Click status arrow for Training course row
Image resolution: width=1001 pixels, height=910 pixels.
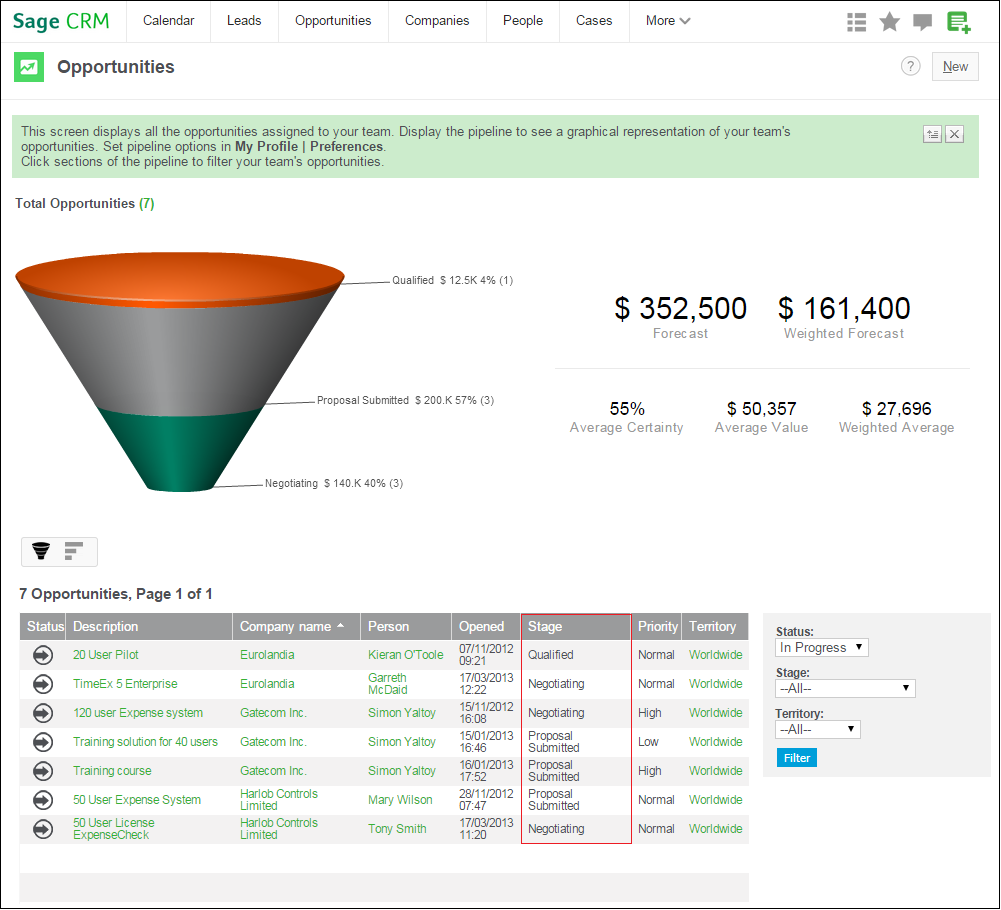pos(43,771)
